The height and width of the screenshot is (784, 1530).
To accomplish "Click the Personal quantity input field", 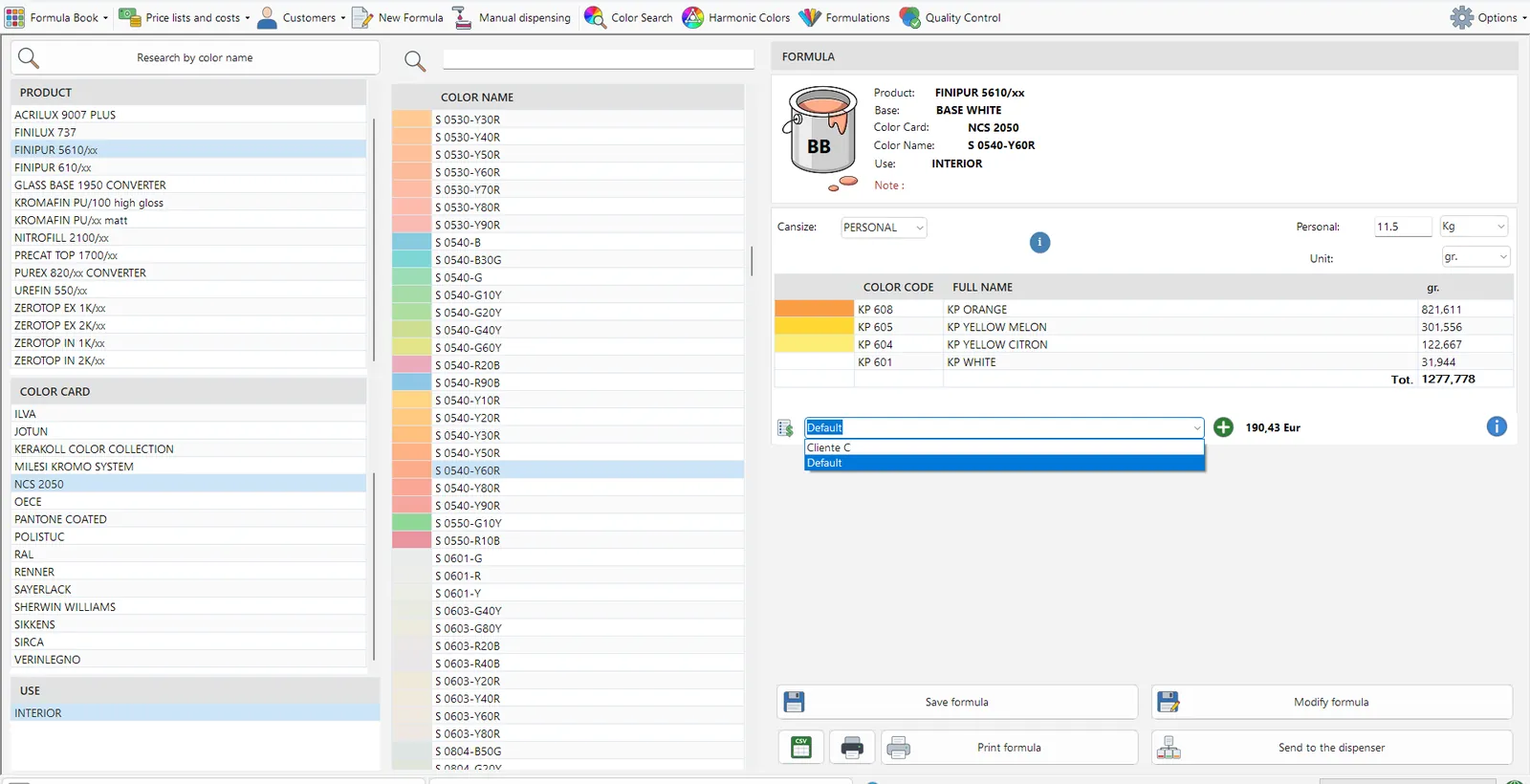I will point(1403,227).
